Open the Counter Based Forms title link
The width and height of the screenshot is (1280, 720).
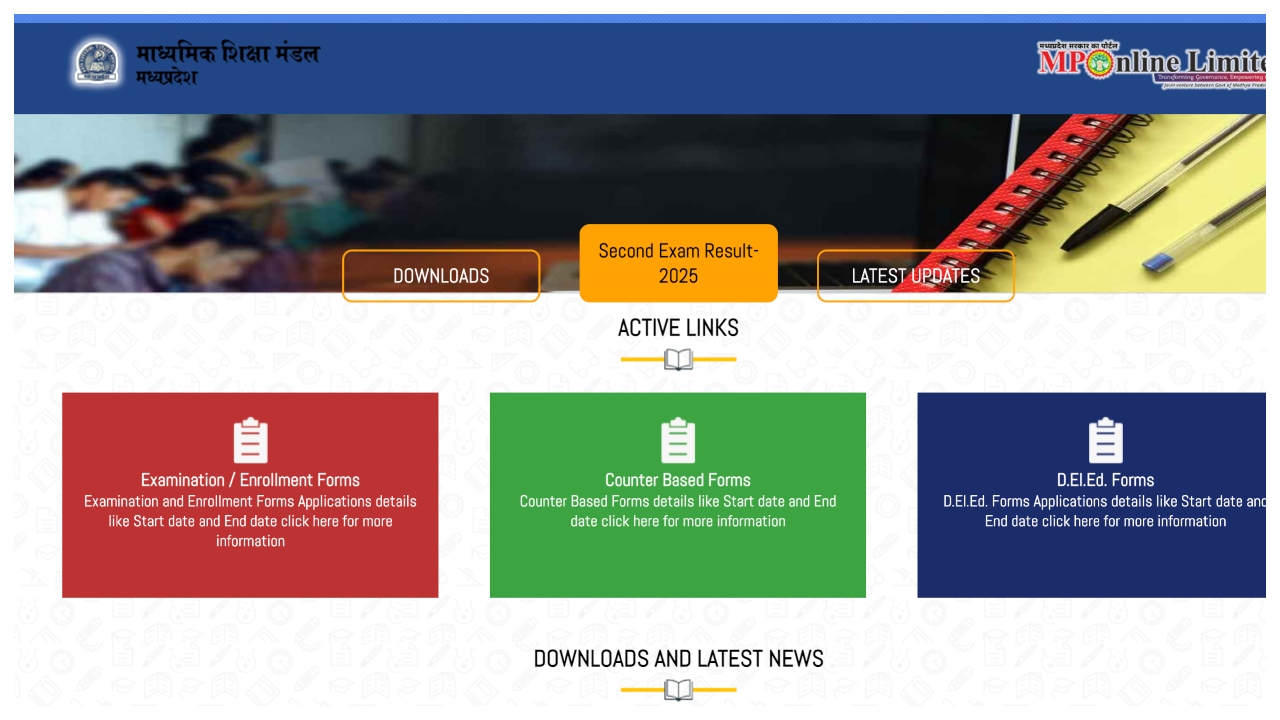tap(678, 480)
